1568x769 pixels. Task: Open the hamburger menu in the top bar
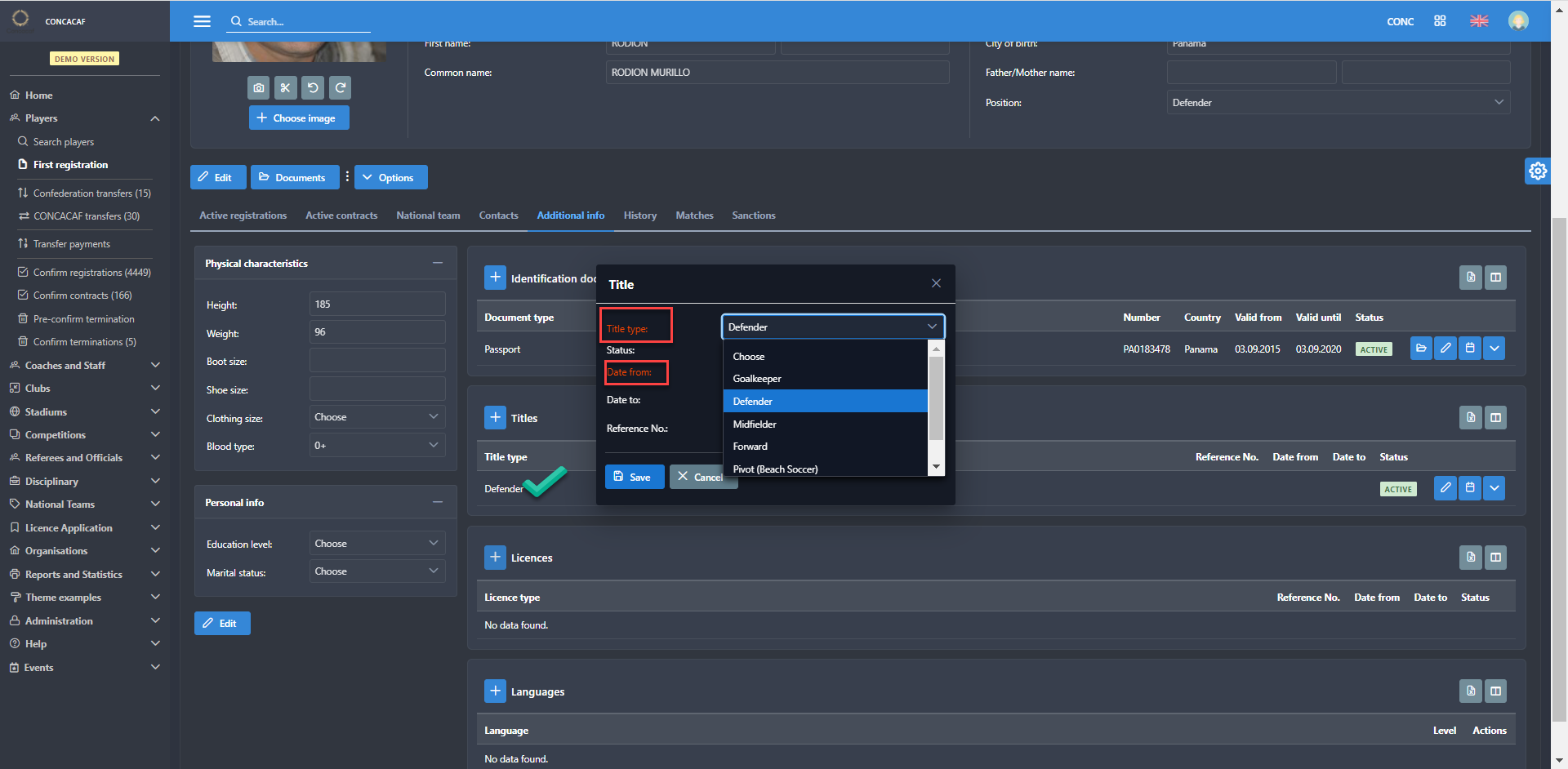[x=202, y=21]
